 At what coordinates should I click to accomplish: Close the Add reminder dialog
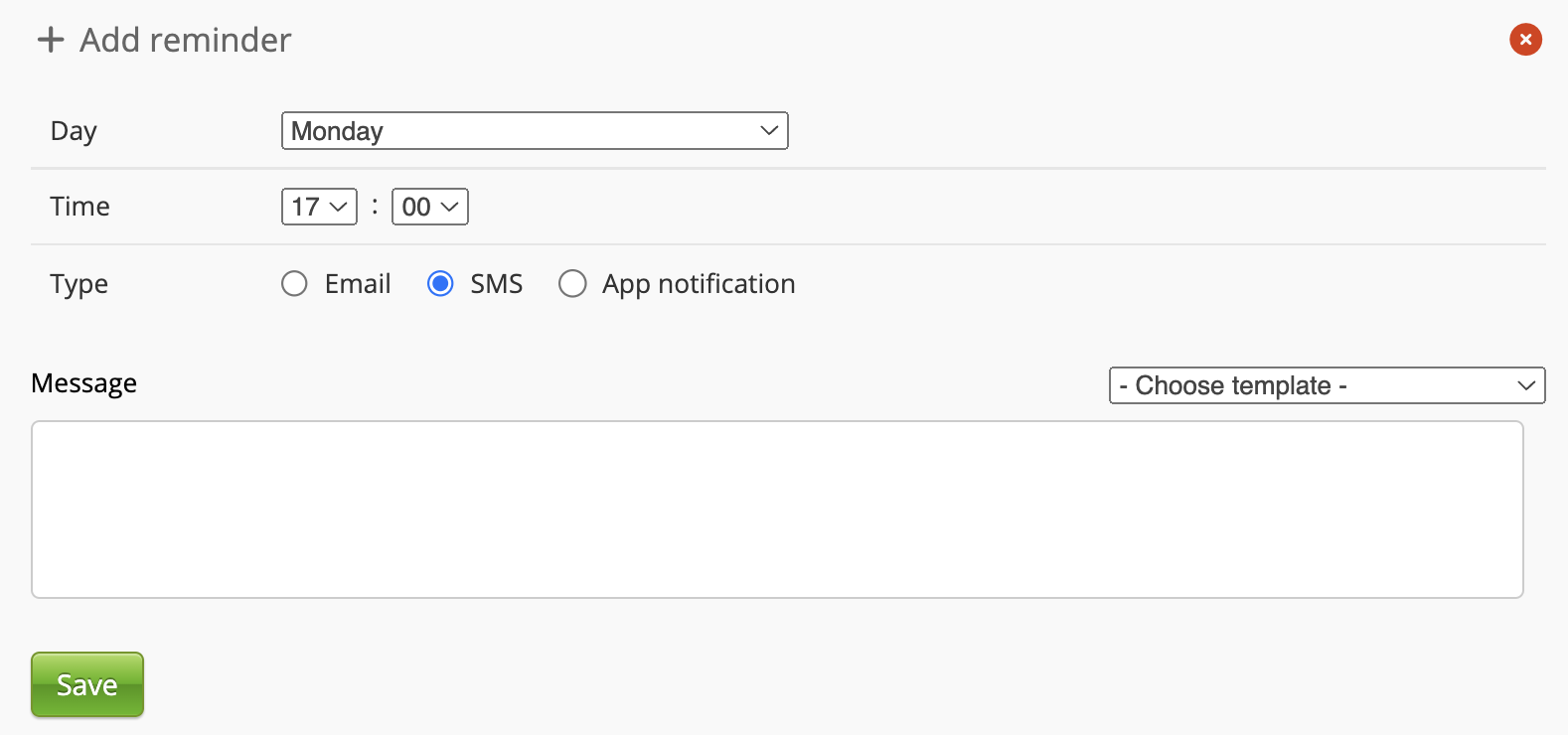click(x=1525, y=40)
